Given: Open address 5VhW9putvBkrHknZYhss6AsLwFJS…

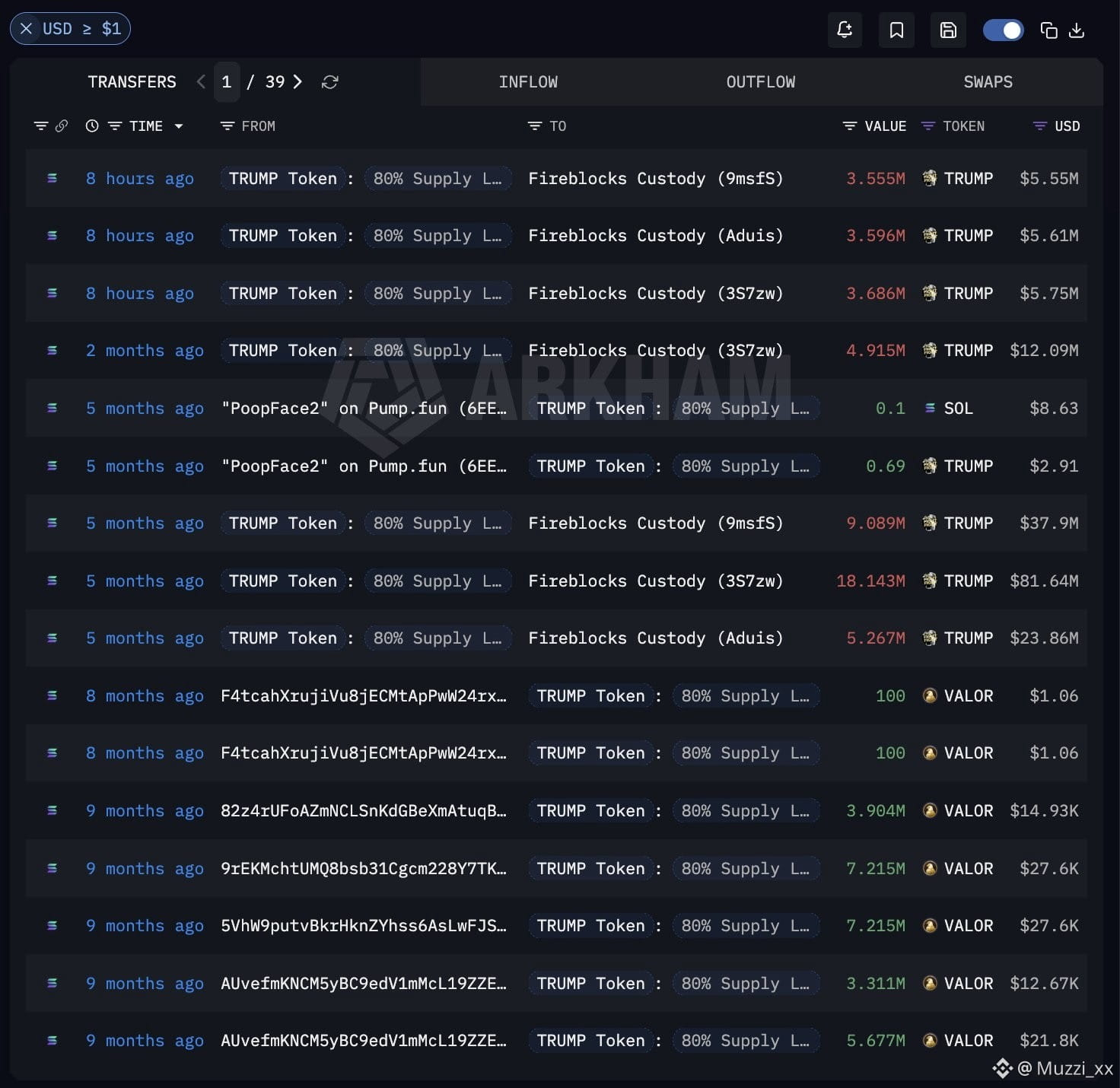Looking at the screenshot, I should [364, 926].
